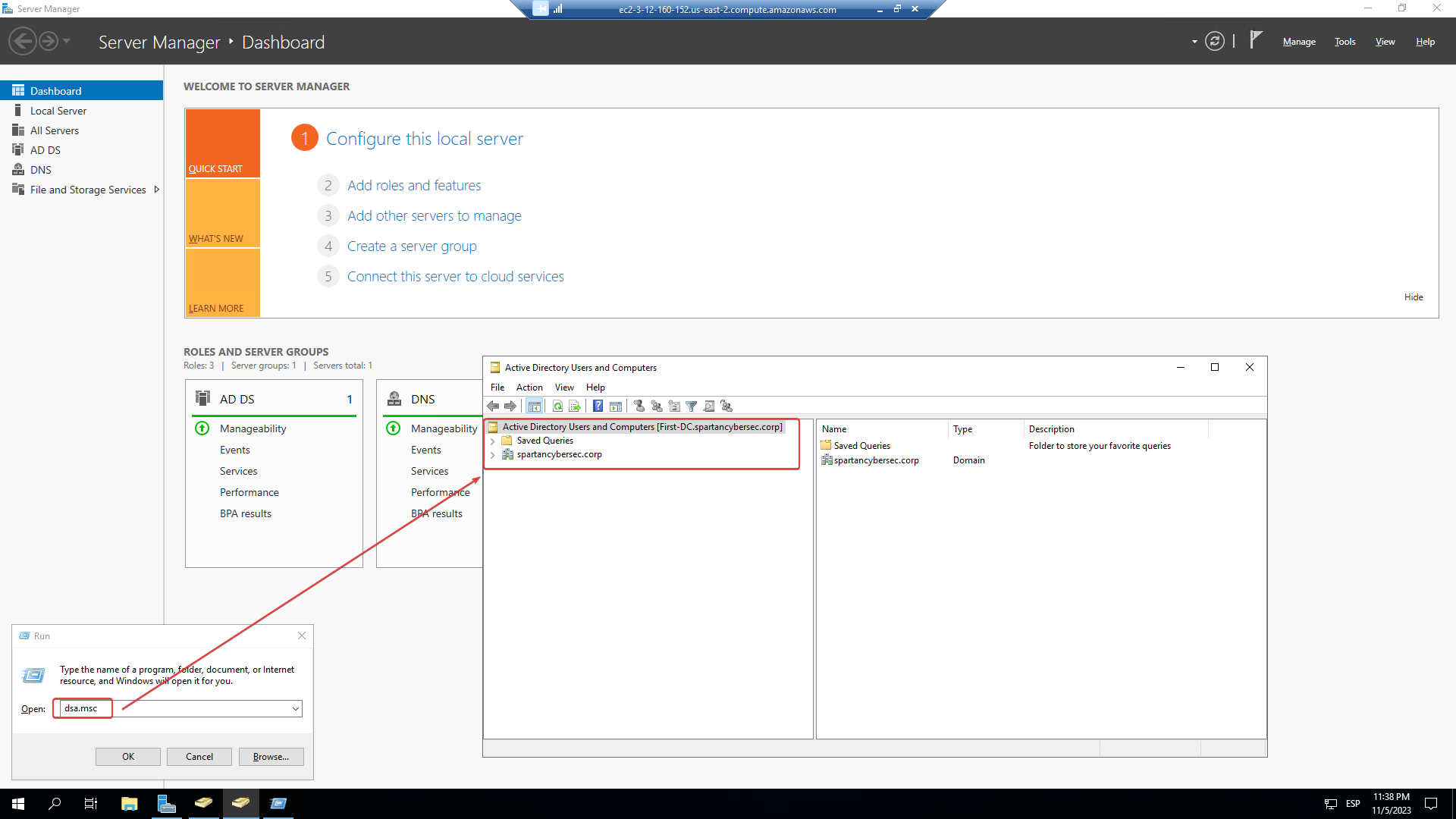Screen dimensions: 1456x819
Task: Click the create new user toolbar icon
Action: [639, 406]
